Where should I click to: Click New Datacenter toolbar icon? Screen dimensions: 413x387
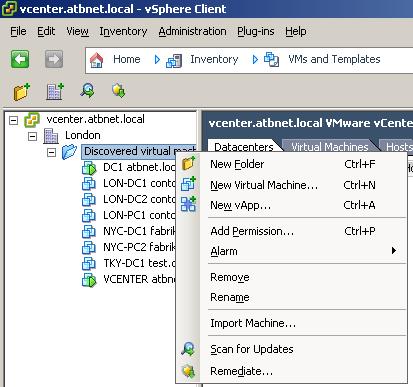tap(55, 91)
